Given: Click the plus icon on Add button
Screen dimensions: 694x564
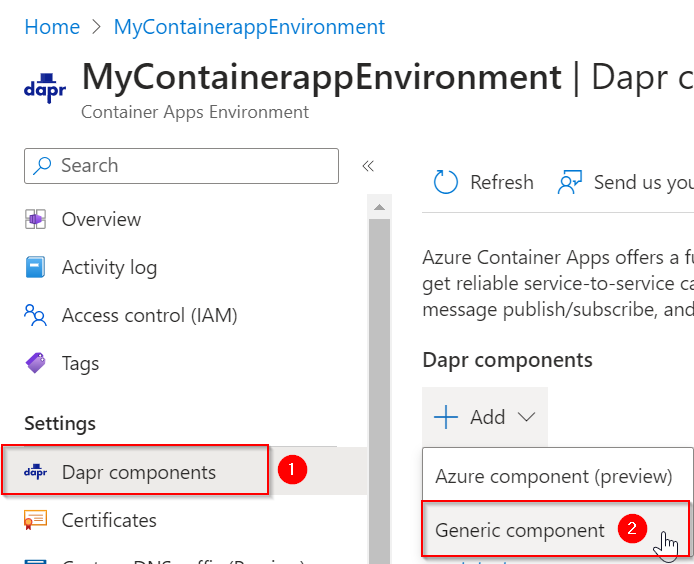Looking at the screenshot, I should pos(446,417).
